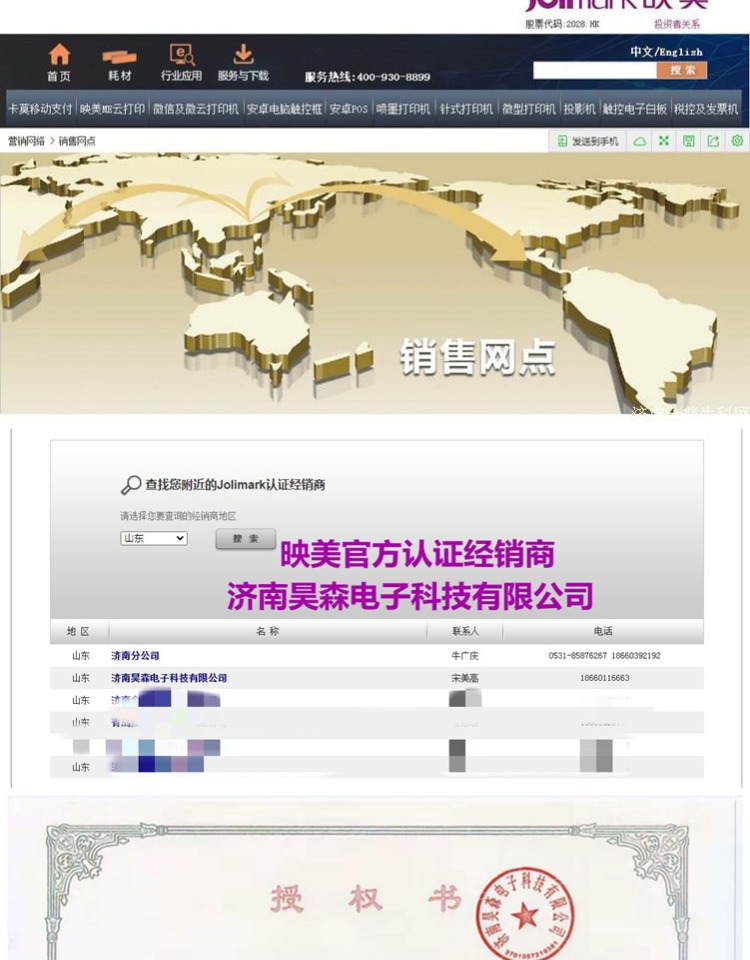Viewport: 750px width, 960px height.
Task: Switch language via 中文/English link
Action: (x=667, y=52)
